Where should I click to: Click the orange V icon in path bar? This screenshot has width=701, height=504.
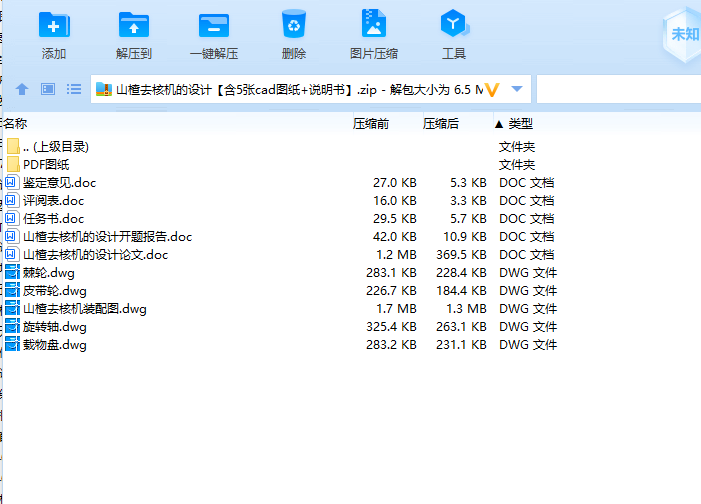492,90
